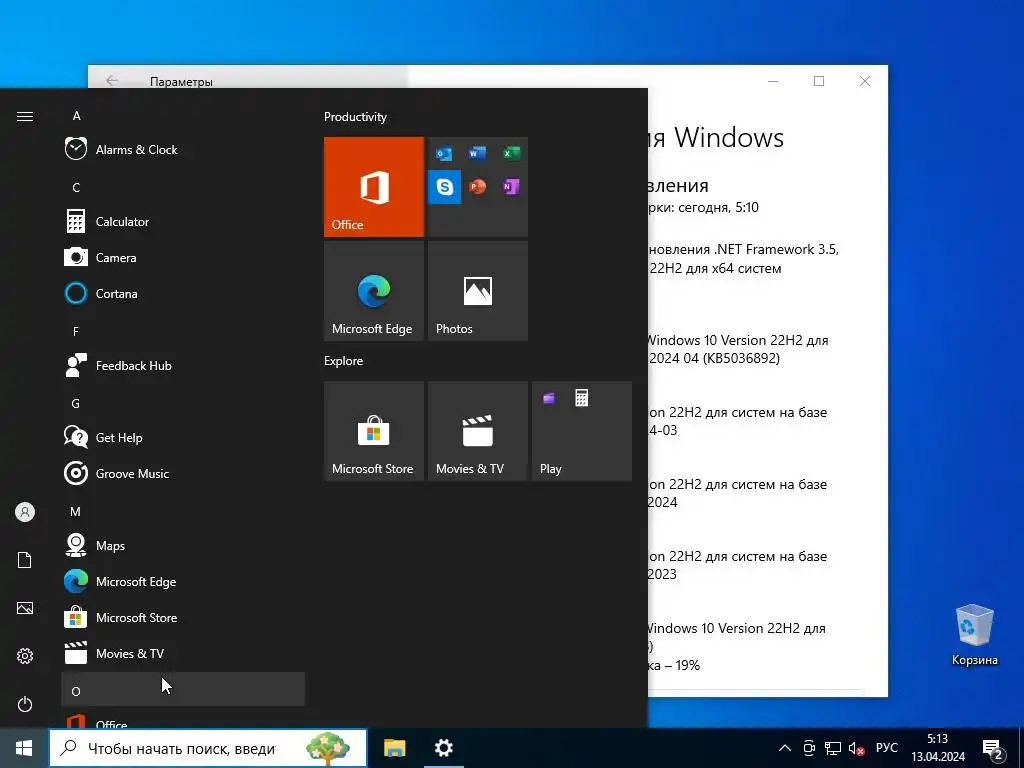Open the Movies & TV tile
This screenshot has height=768, width=1024.
[x=477, y=431]
